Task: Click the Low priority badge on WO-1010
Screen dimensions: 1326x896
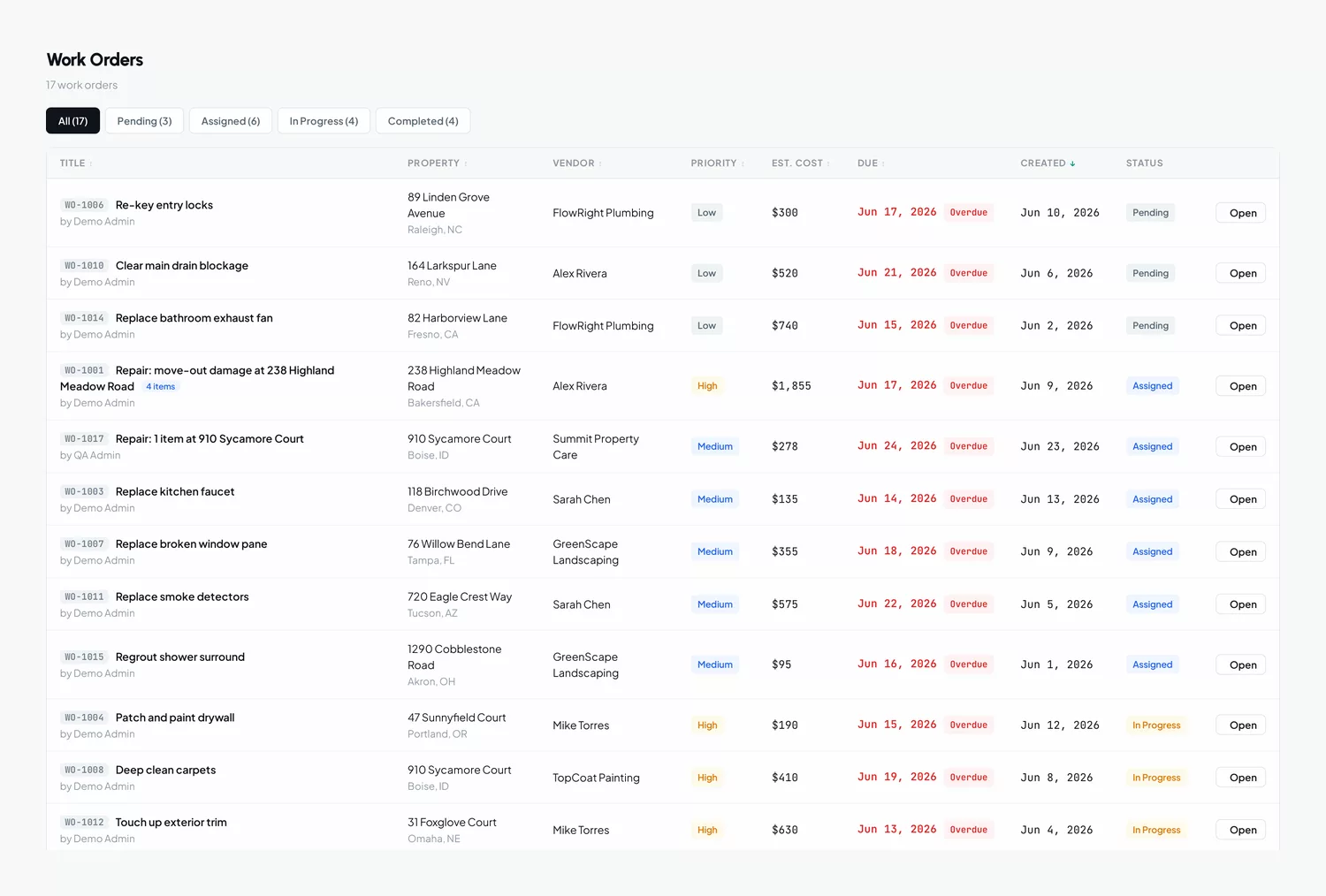Action: (706, 273)
